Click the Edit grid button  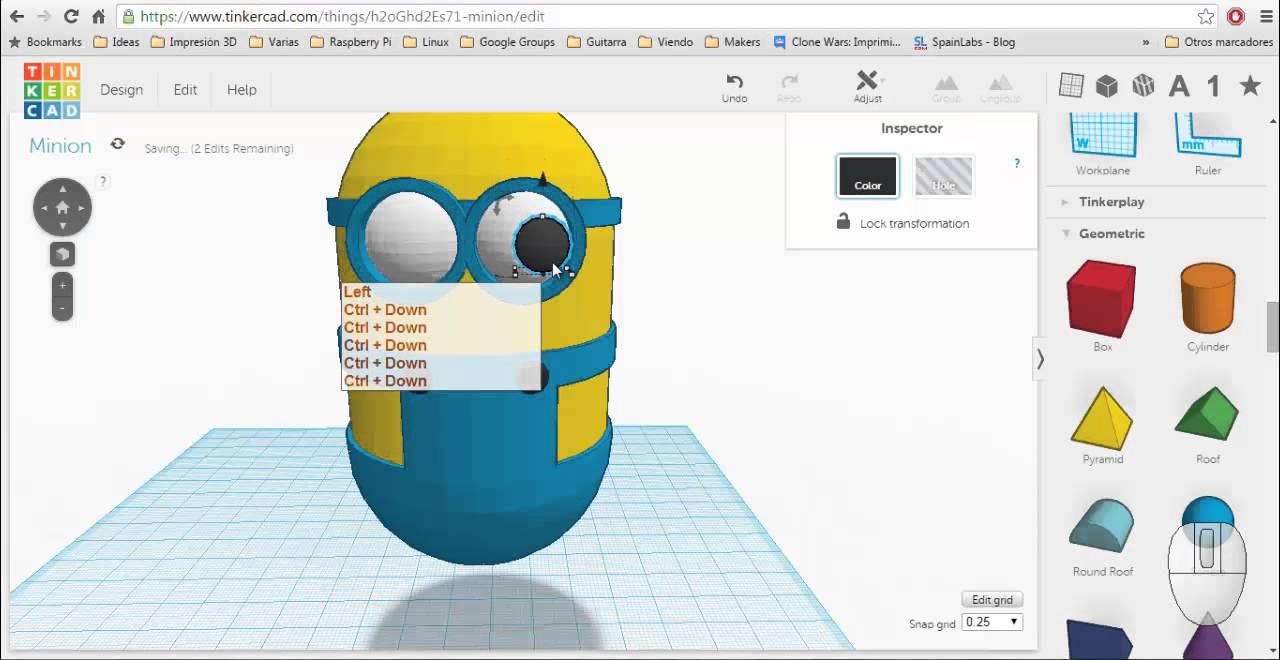coord(991,599)
